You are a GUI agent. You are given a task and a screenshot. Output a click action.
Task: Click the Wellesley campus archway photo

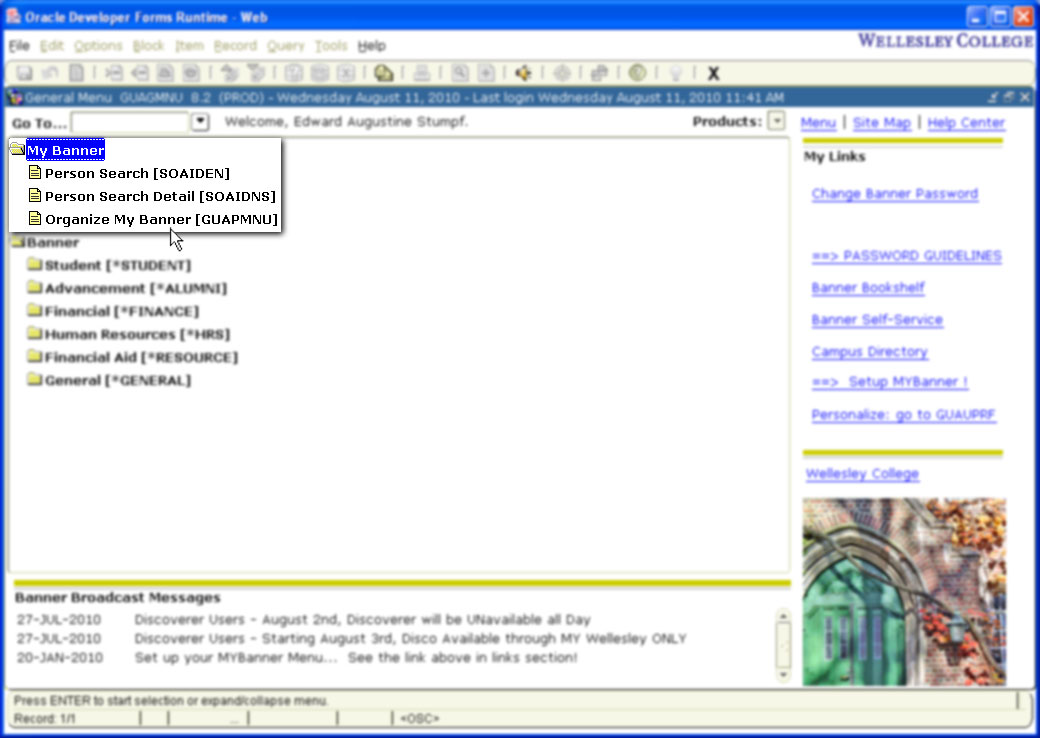pyautogui.click(x=904, y=591)
